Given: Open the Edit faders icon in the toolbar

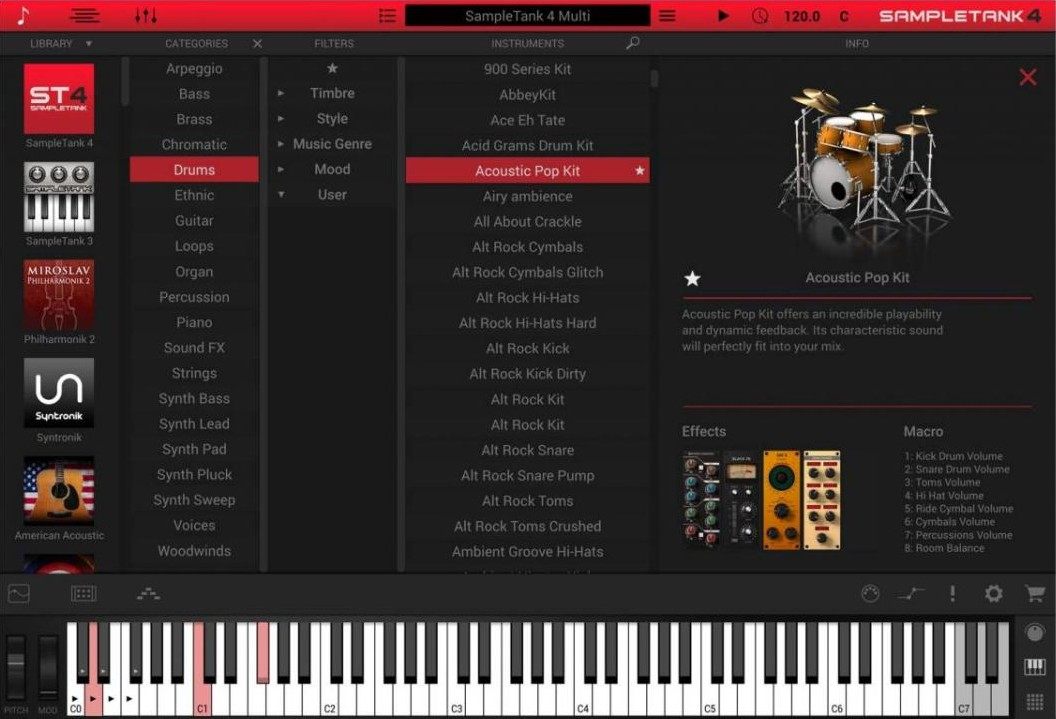Looking at the screenshot, I should click(x=148, y=15).
